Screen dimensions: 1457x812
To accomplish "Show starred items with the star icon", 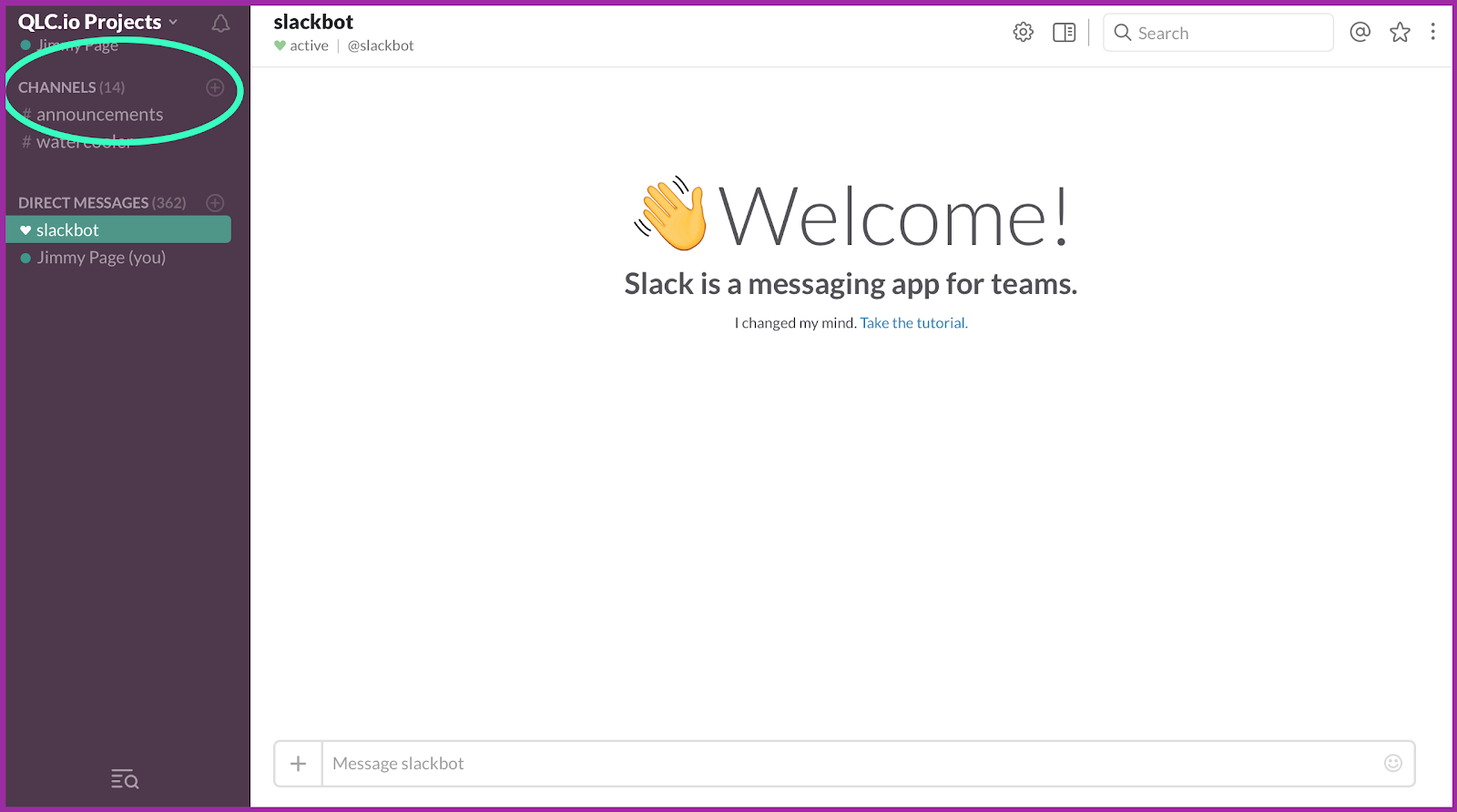I will pos(1400,33).
